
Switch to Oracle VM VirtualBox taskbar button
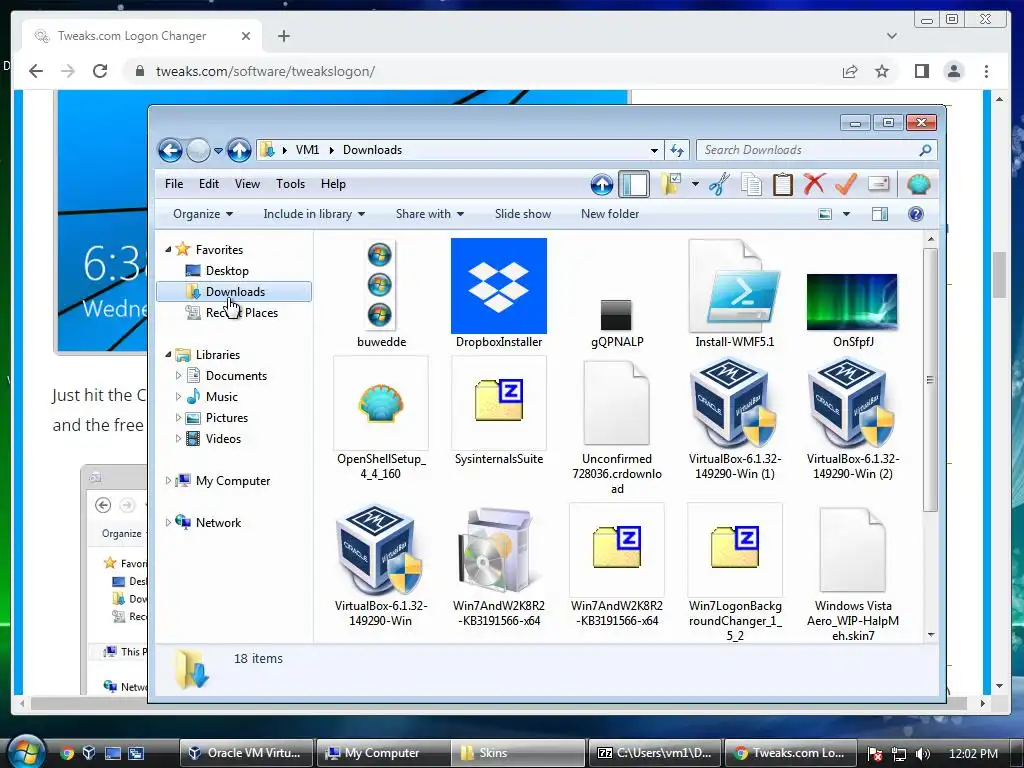tap(247, 753)
